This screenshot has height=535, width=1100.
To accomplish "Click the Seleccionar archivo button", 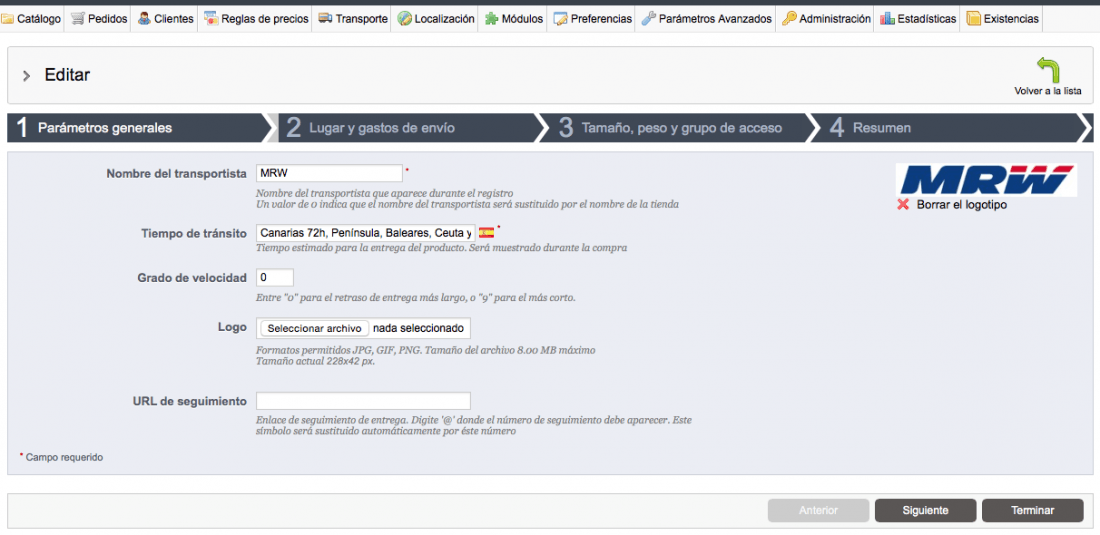I will pyautogui.click(x=315, y=328).
